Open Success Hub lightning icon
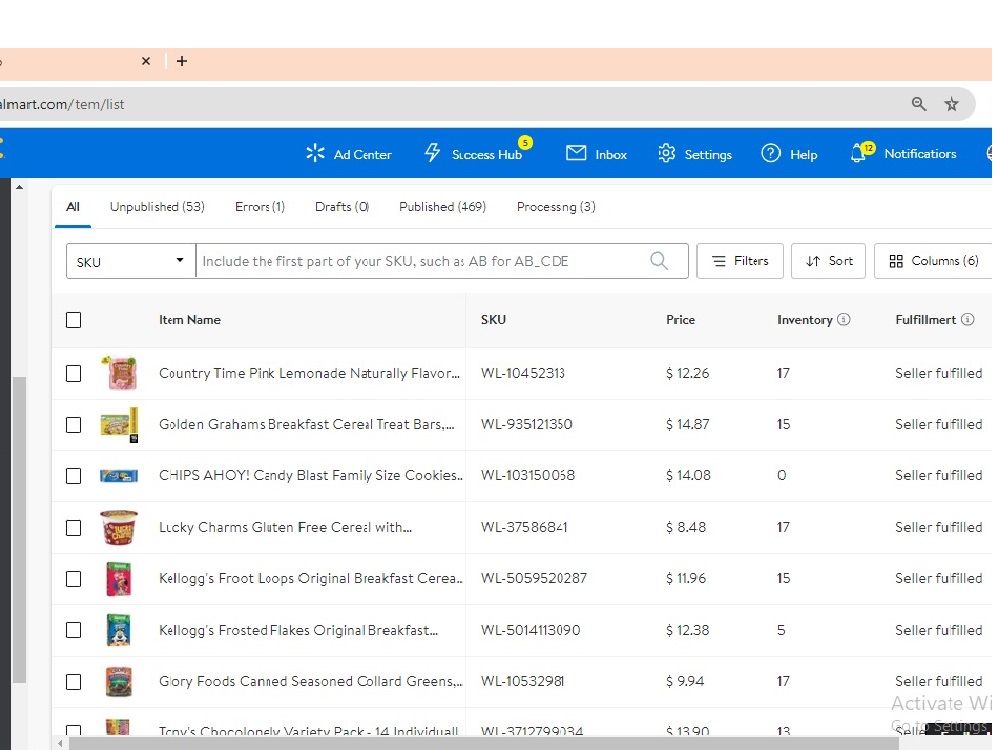Image resolution: width=1000 pixels, height=750 pixels. [432, 153]
